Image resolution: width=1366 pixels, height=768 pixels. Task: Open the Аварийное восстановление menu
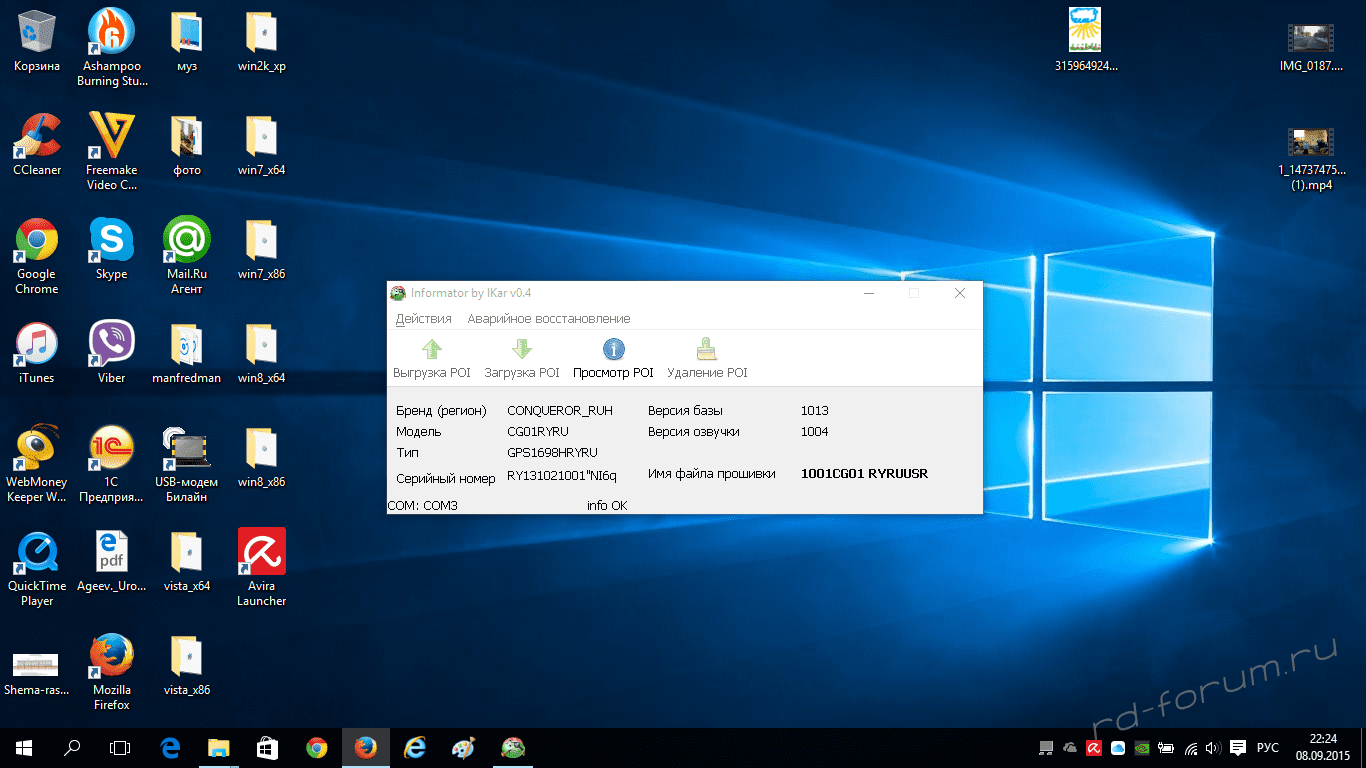click(548, 319)
